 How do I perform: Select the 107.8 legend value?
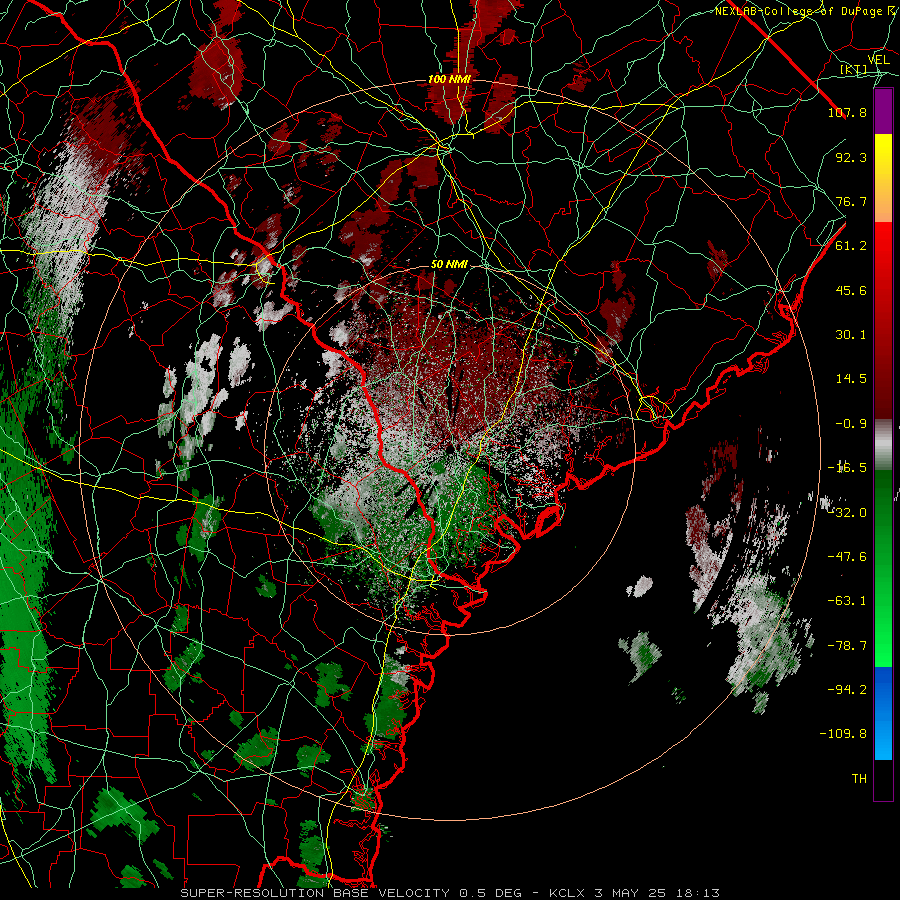tap(847, 112)
